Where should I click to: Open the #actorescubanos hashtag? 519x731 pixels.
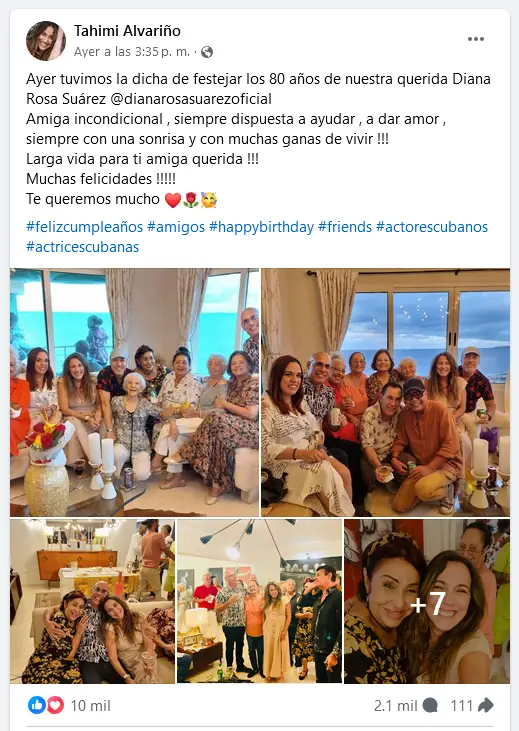tap(432, 227)
